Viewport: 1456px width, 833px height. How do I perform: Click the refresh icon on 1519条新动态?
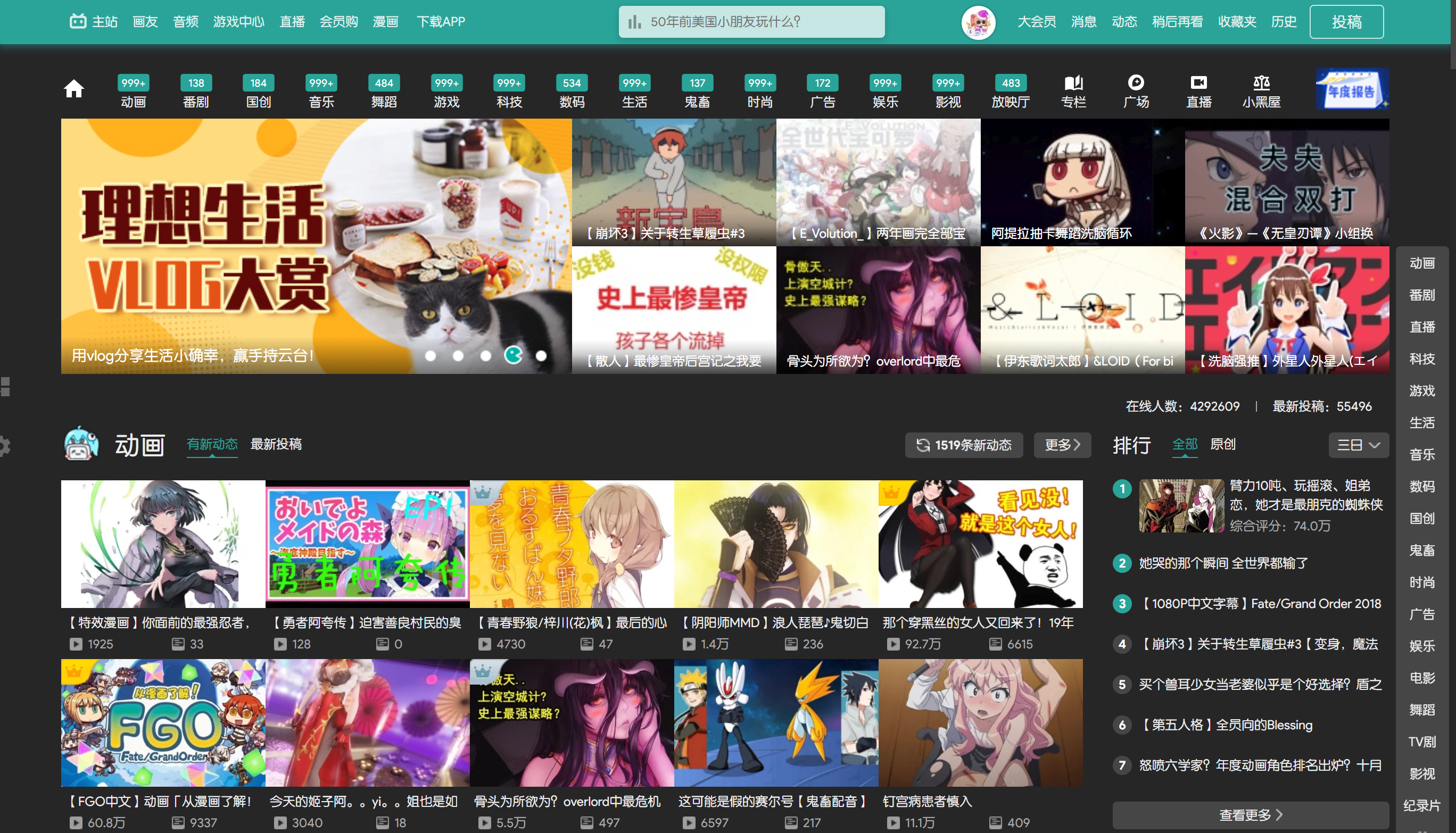[923, 445]
